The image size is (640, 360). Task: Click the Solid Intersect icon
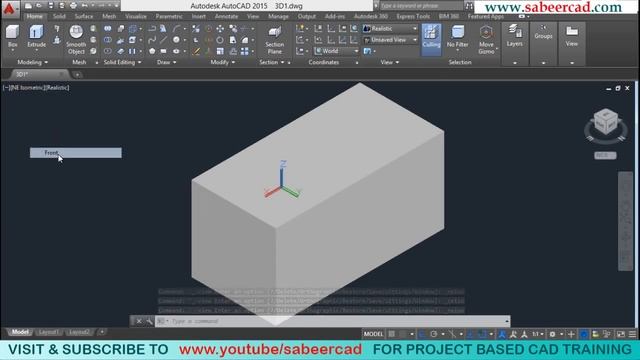(107, 51)
